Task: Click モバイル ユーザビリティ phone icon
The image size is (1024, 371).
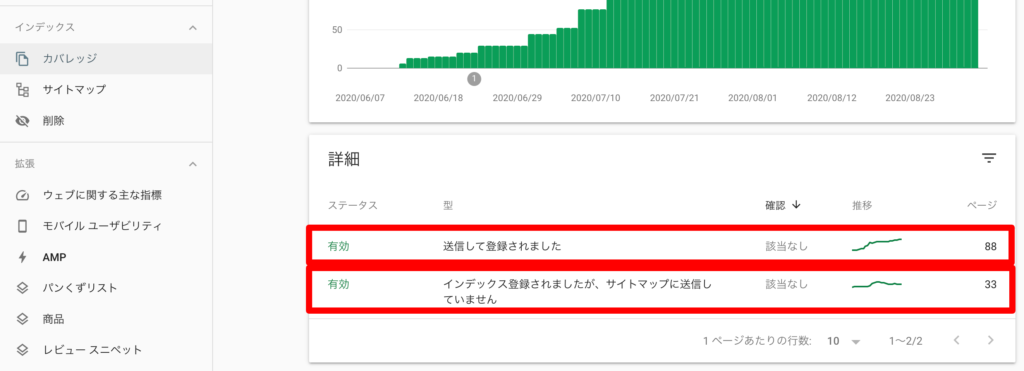Action: tap(22, 226)
